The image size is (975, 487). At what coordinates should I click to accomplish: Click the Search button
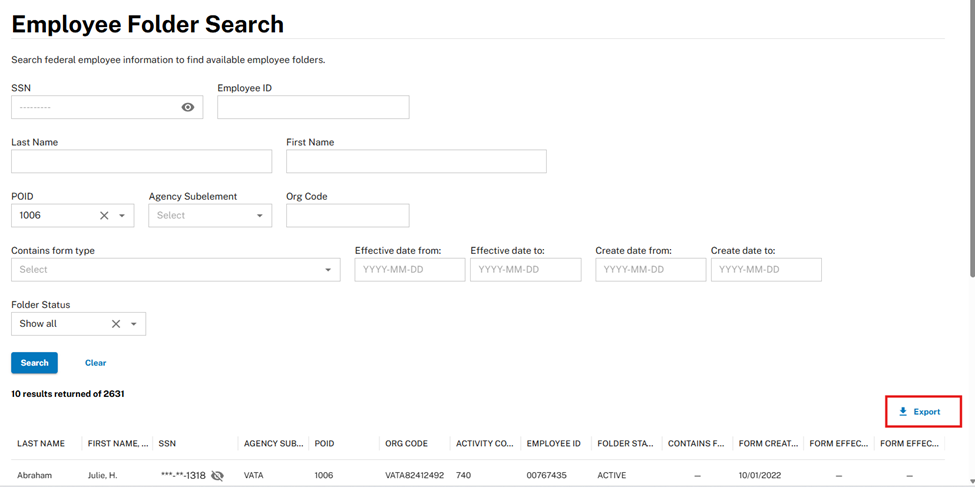coord(34,363)
